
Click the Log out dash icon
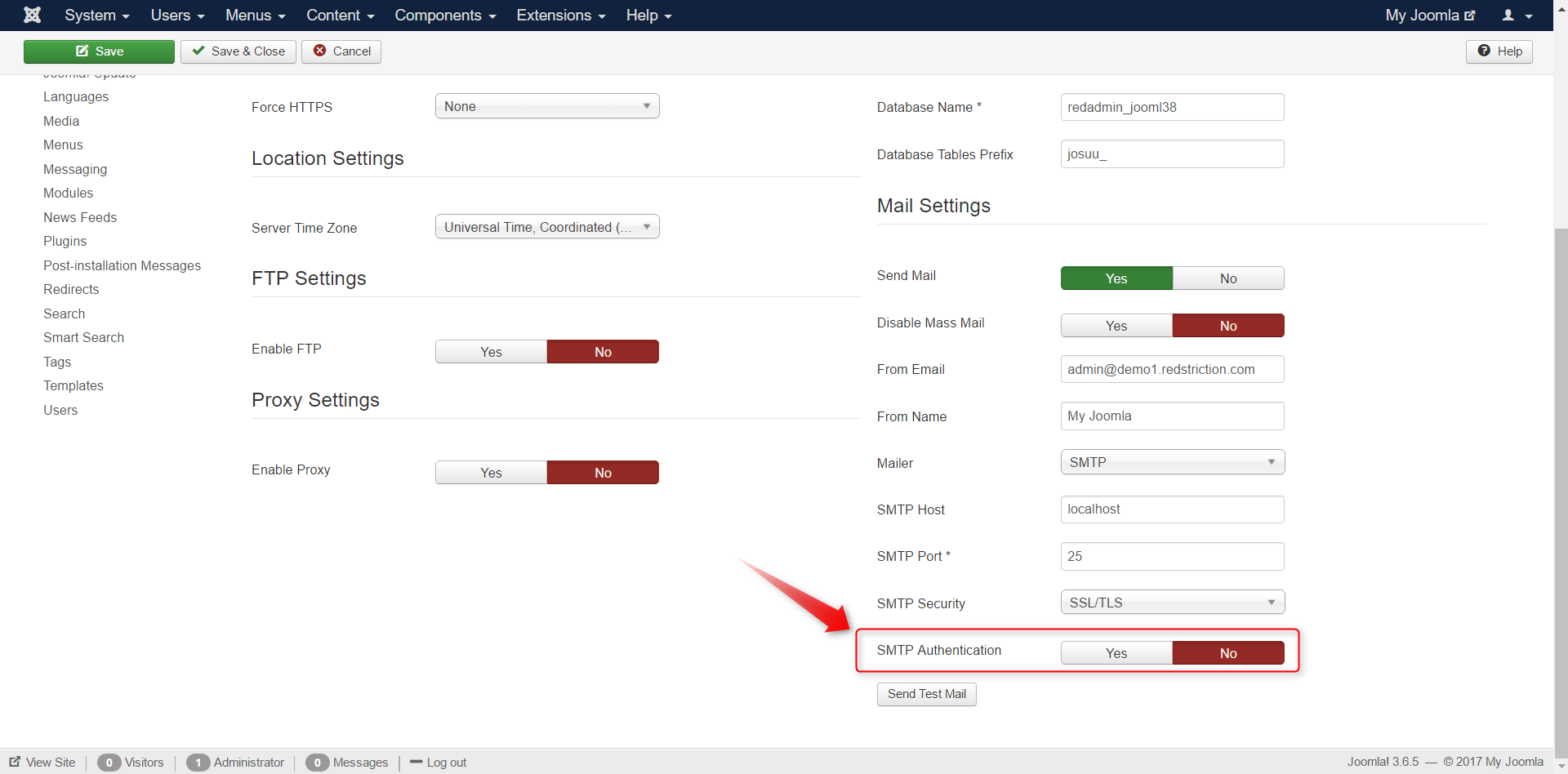coord(416,762)
